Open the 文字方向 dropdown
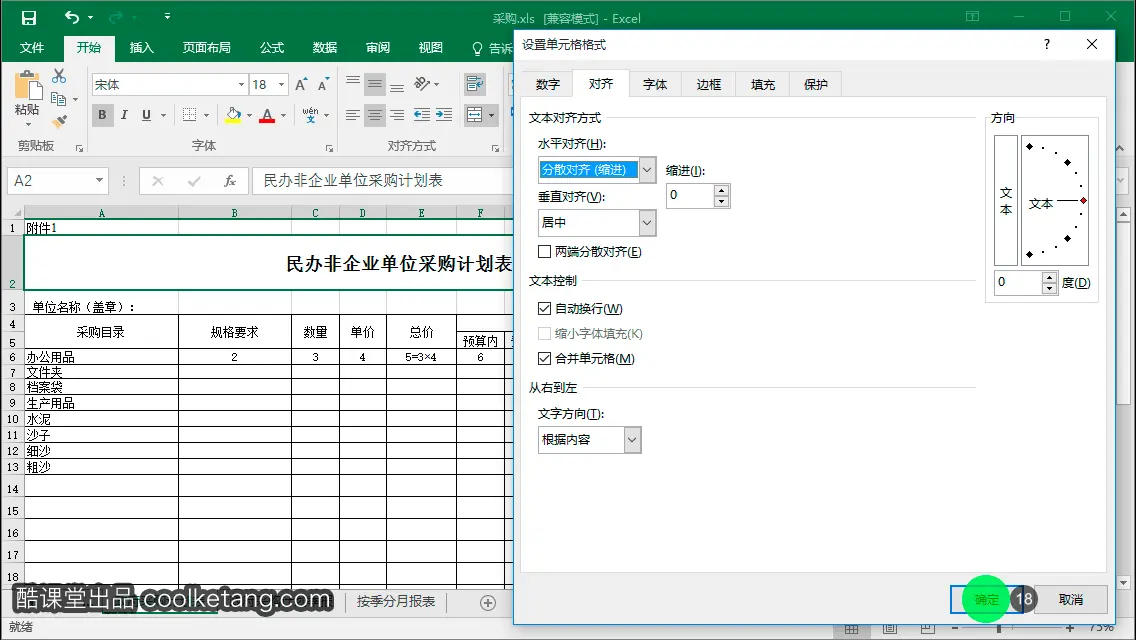Image resolution: width=1136 pixels, height=640 pixels. (632, 440)
